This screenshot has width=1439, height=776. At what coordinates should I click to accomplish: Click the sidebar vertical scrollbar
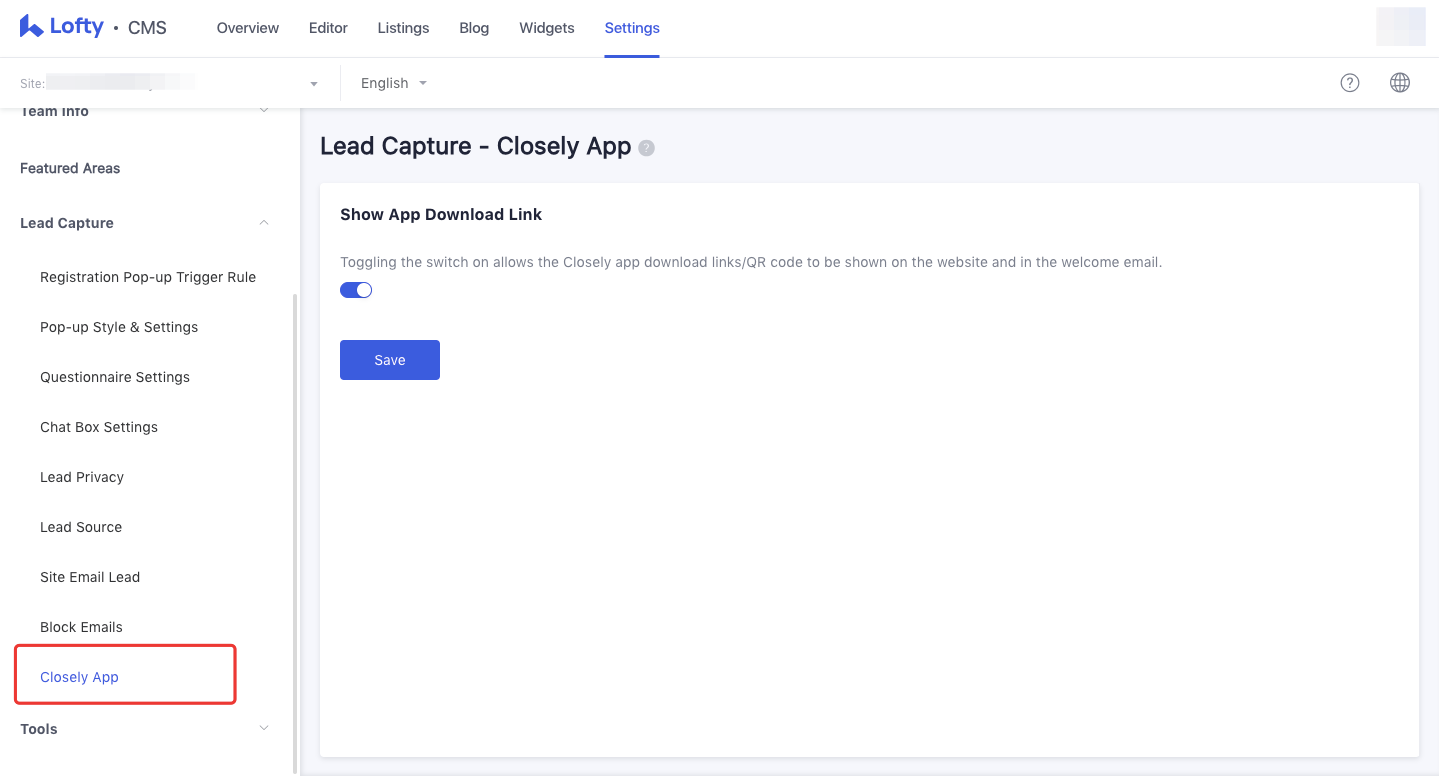tap(295, 533)
